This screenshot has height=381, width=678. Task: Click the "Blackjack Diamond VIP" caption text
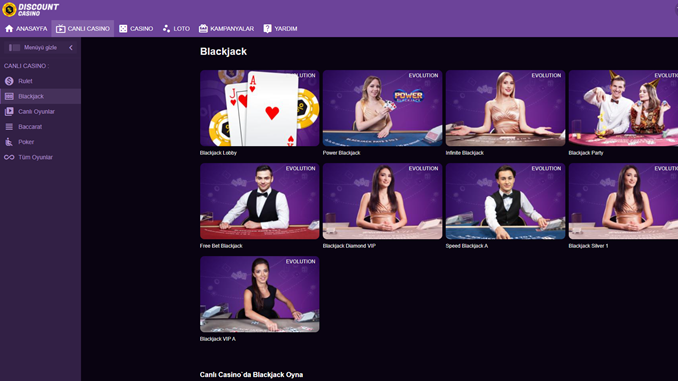349,246
